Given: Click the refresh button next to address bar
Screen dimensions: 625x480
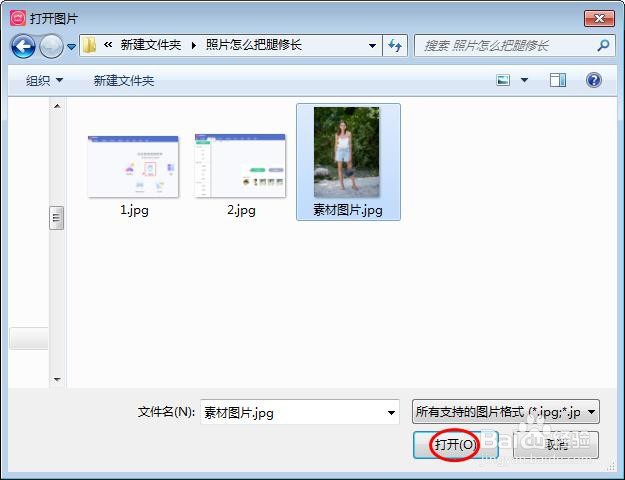Looking at the screenshot, I should coord(395,46).
